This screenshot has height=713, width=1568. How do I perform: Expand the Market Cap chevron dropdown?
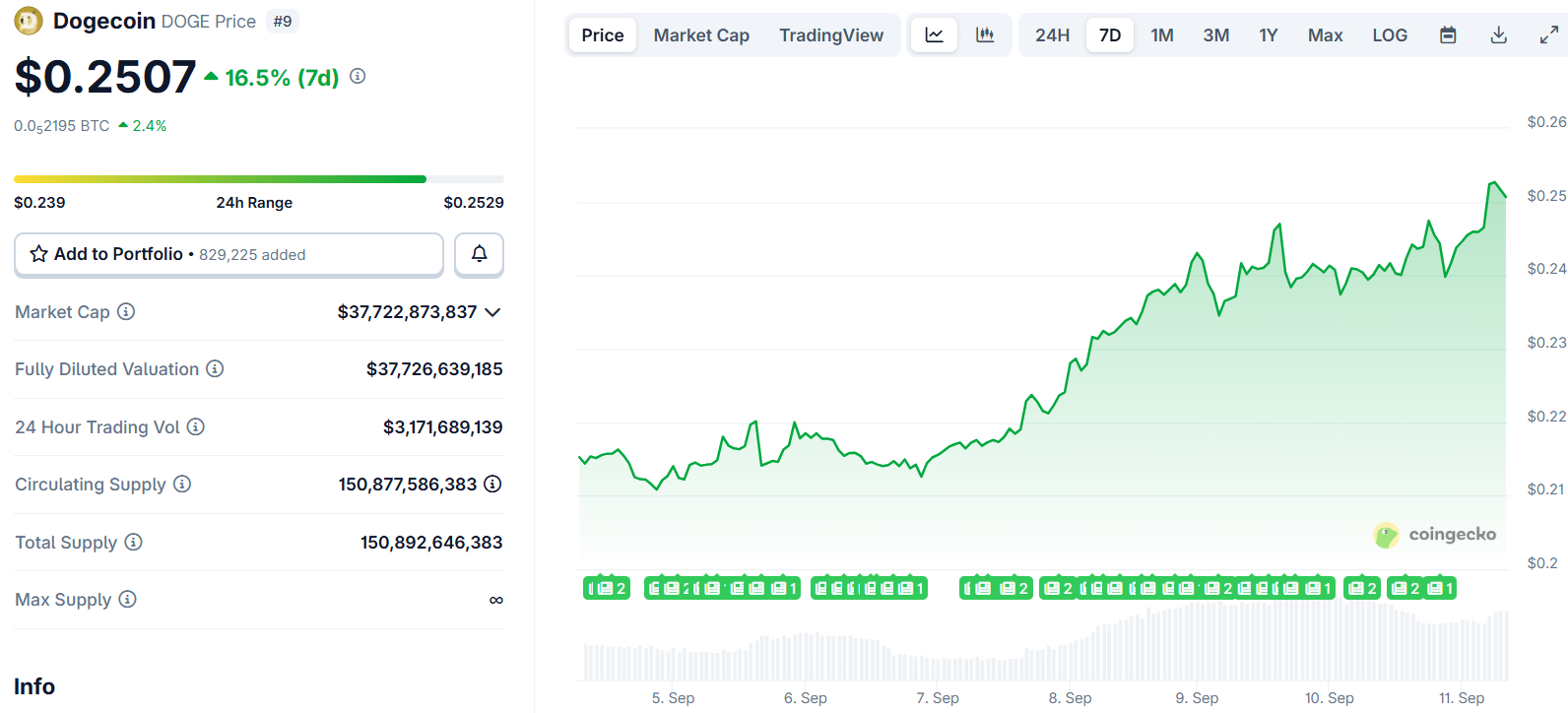click(493, 312)
